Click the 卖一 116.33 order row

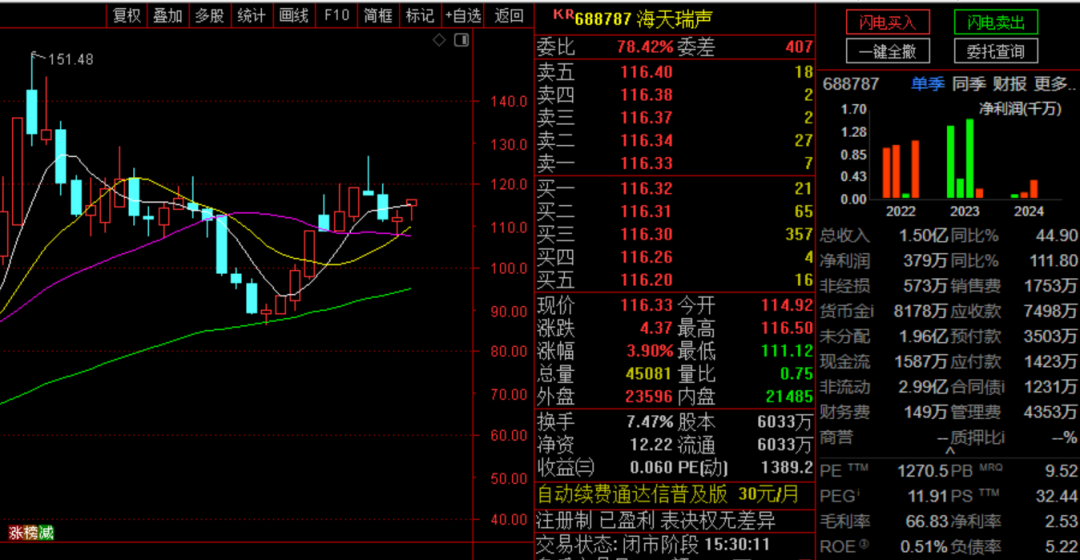coord(675,163)
